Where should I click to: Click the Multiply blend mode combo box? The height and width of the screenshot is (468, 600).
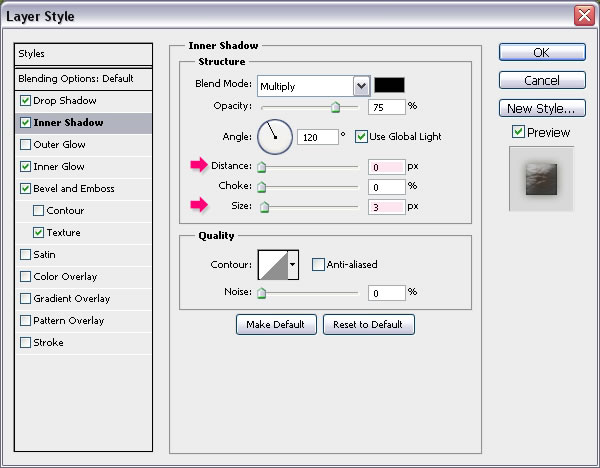313,86
